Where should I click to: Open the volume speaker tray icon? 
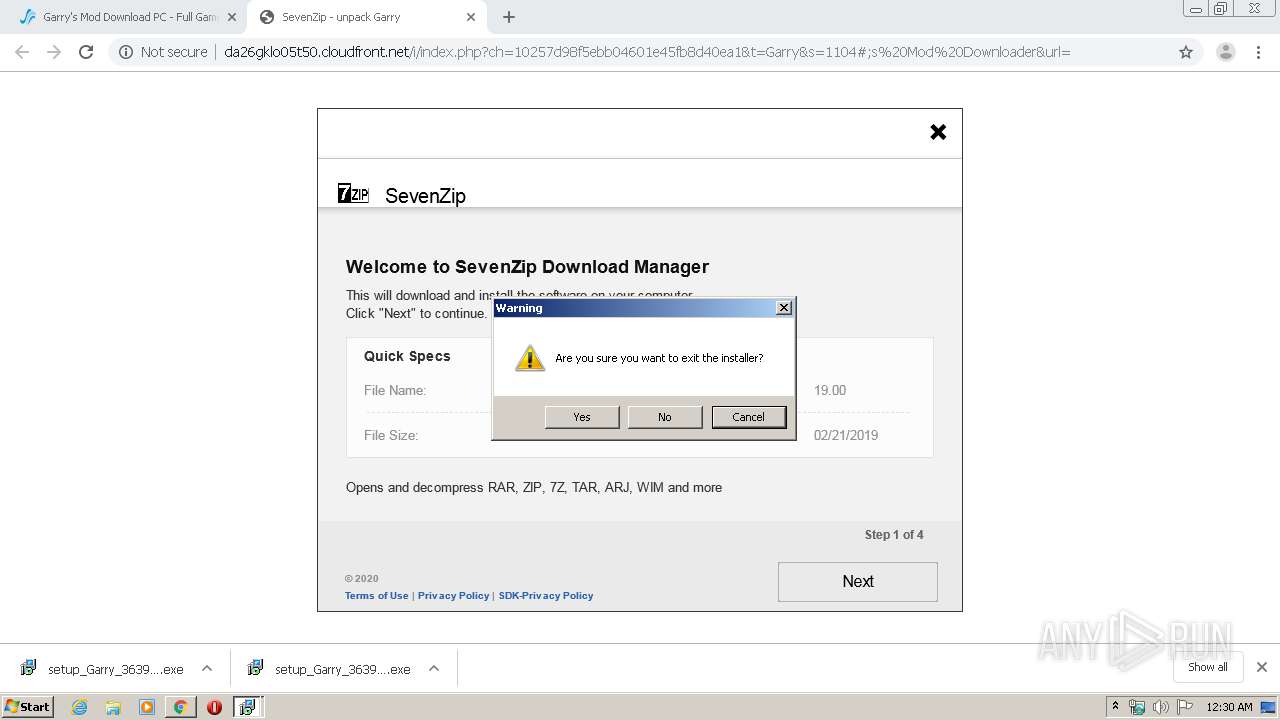[1160, 707]
